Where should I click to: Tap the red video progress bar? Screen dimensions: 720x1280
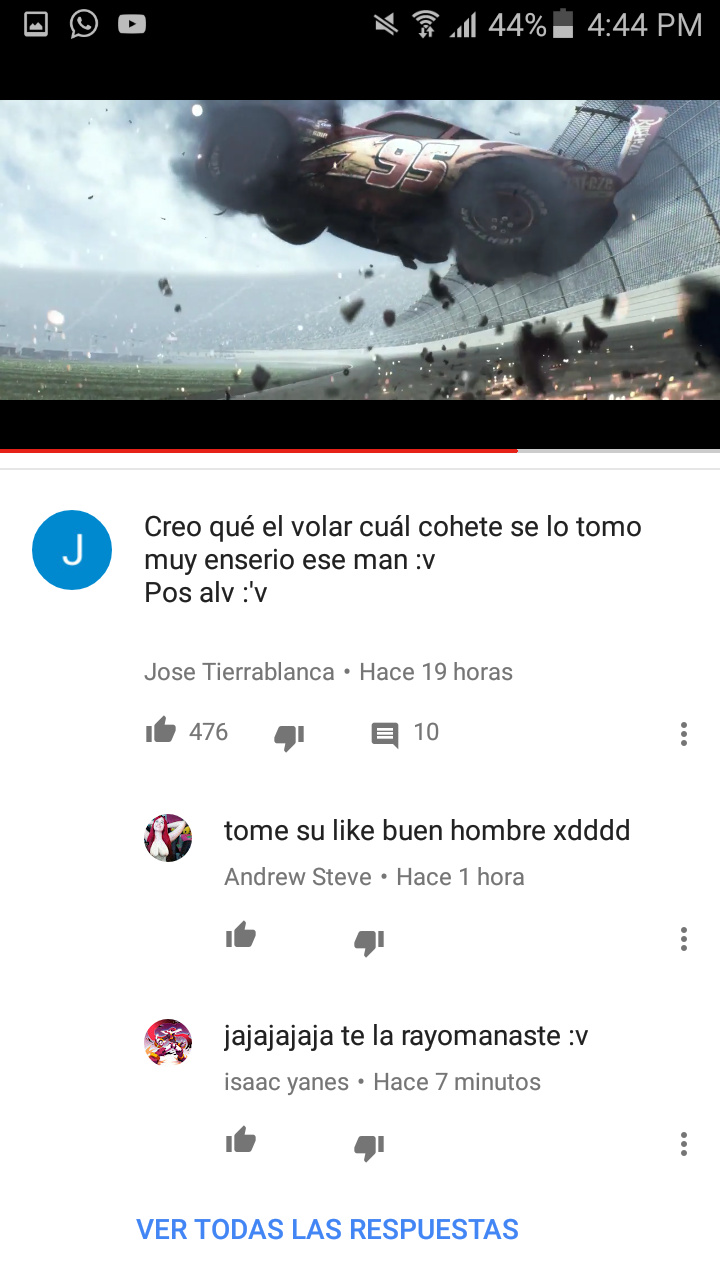(x=259, y=451)
